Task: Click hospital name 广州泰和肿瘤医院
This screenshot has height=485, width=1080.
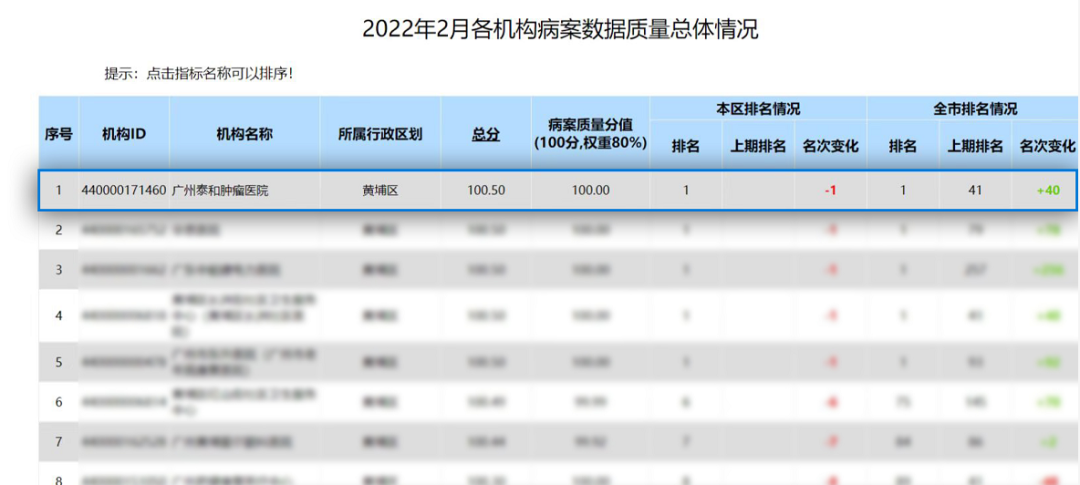Action: pyautogui.click(x=220, y=190)
